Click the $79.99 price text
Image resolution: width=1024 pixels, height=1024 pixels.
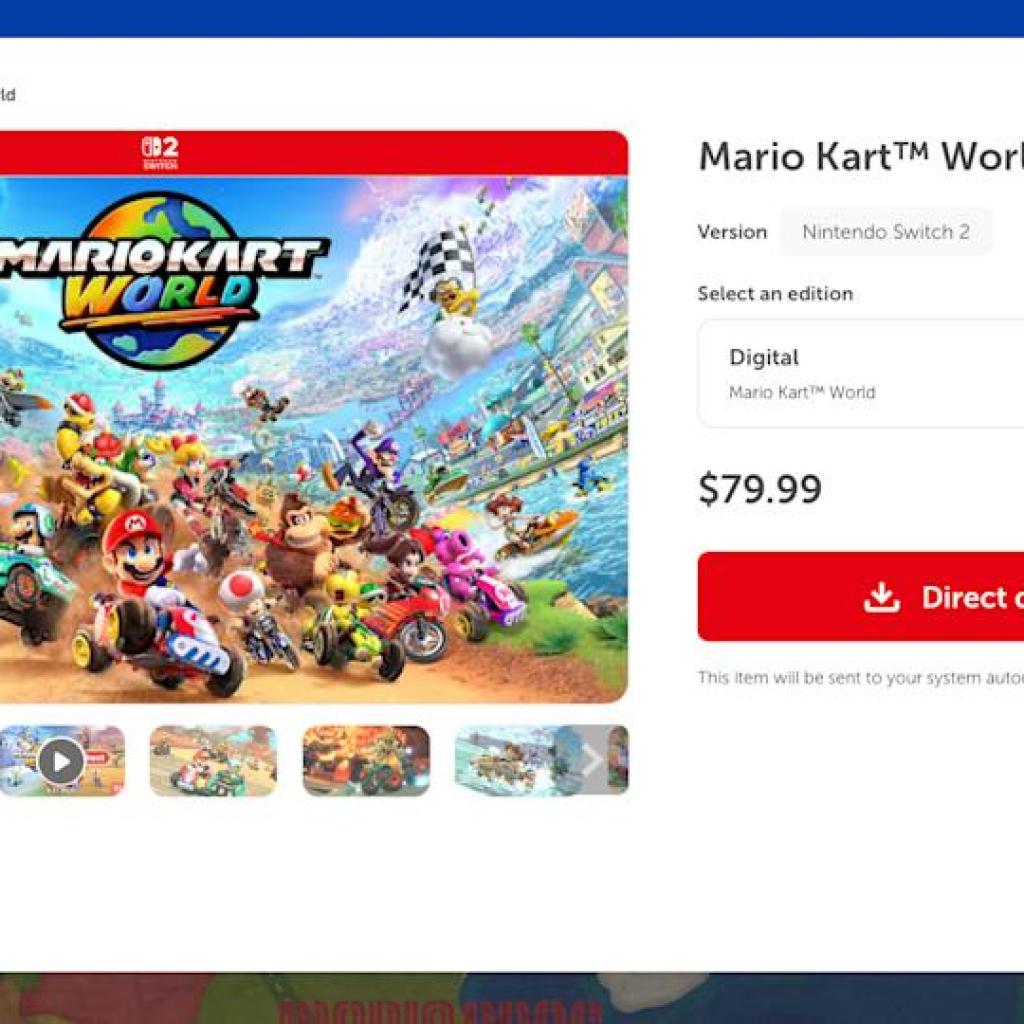760,488
